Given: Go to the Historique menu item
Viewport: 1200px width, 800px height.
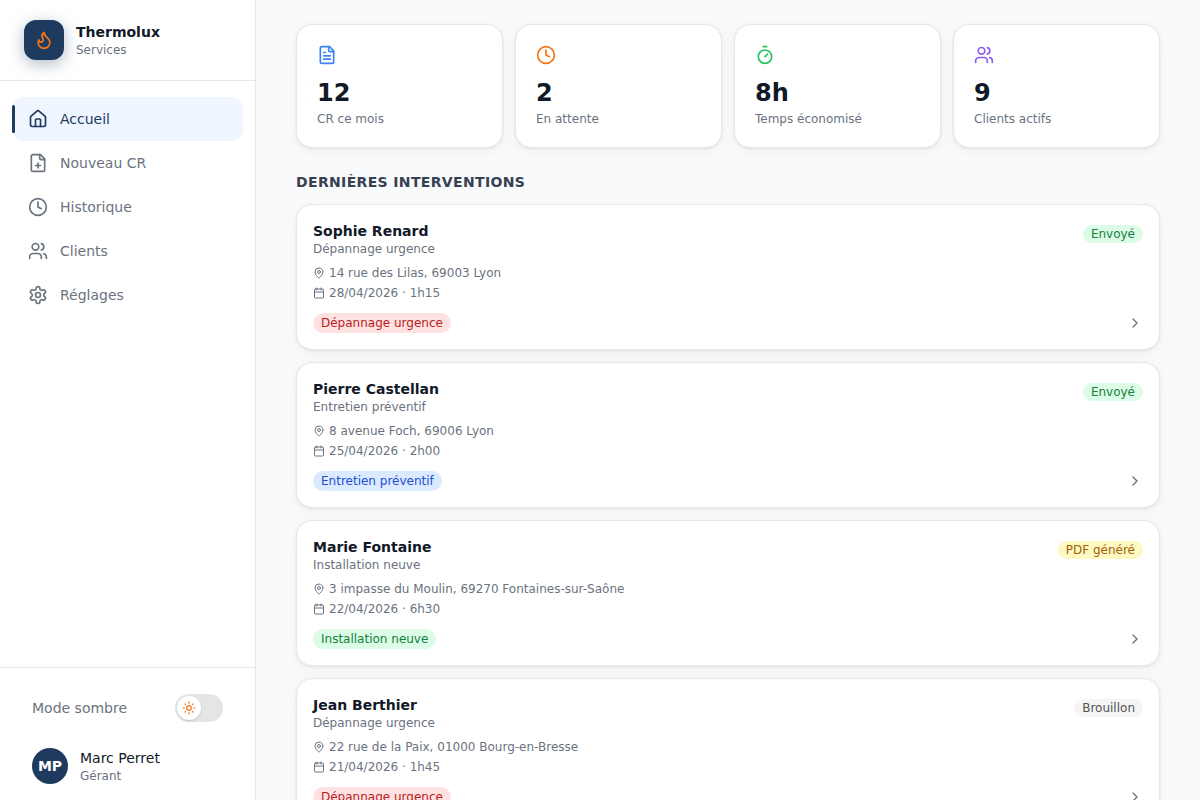Looking at the screenshot, I should (127, 207).
